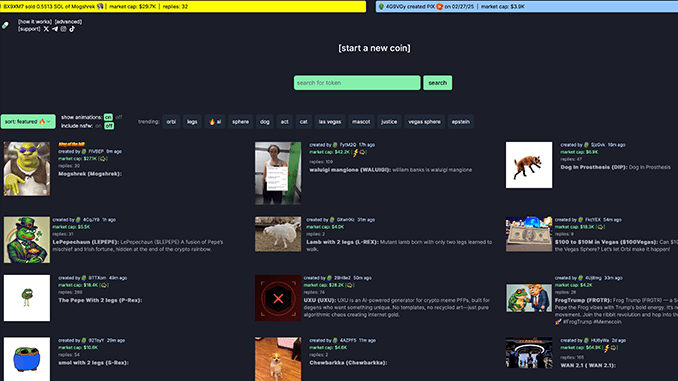The image size is (678, 381).
Task: Open the X (Twitter) social icon
Action: point(46,29)
